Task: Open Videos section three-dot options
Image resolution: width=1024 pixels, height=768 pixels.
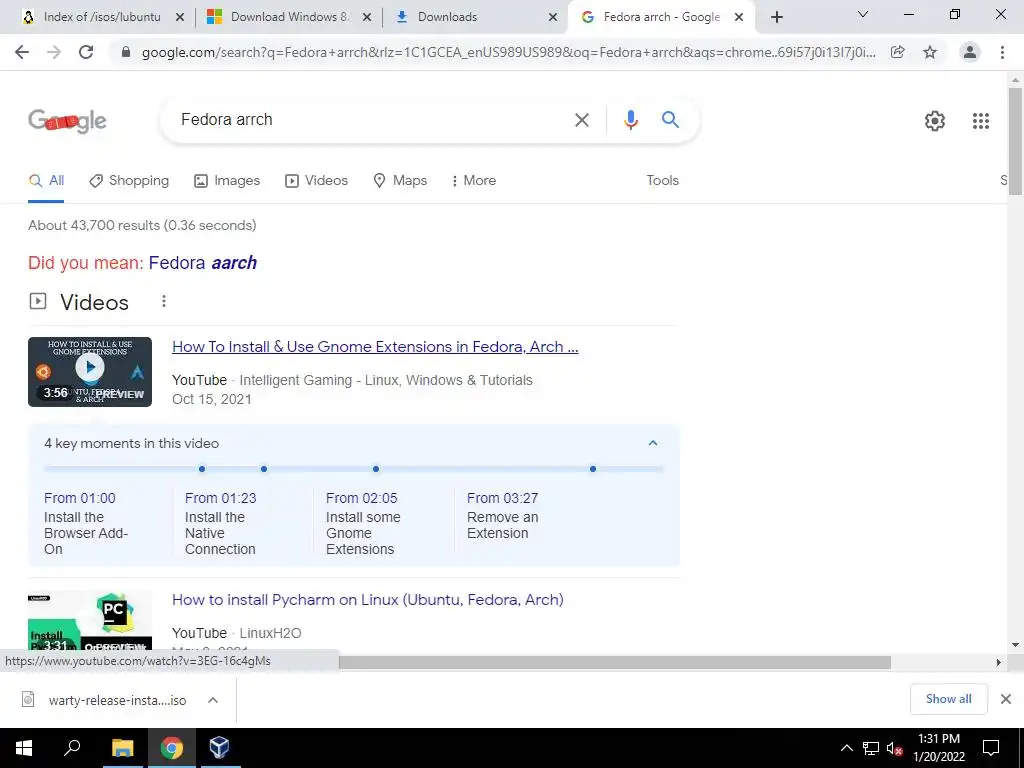Action: (164, 301)
